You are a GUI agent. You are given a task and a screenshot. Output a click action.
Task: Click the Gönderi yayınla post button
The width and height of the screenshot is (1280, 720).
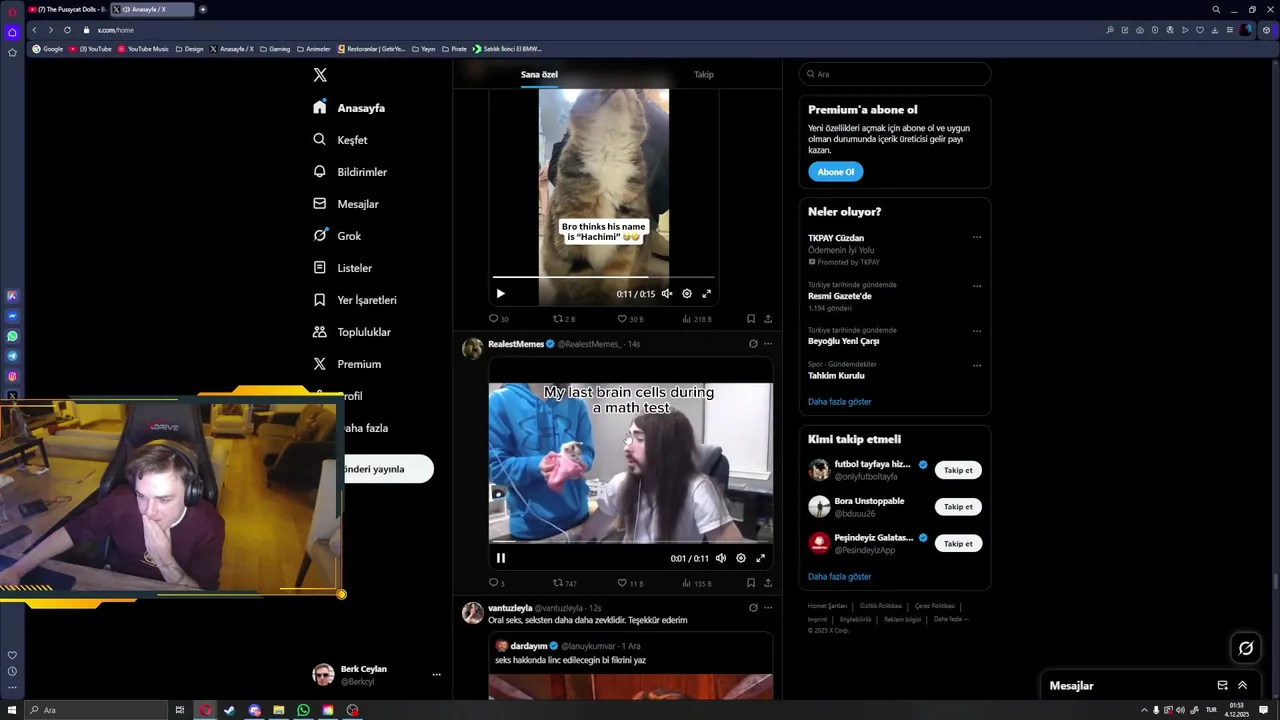tap(389, 469)
